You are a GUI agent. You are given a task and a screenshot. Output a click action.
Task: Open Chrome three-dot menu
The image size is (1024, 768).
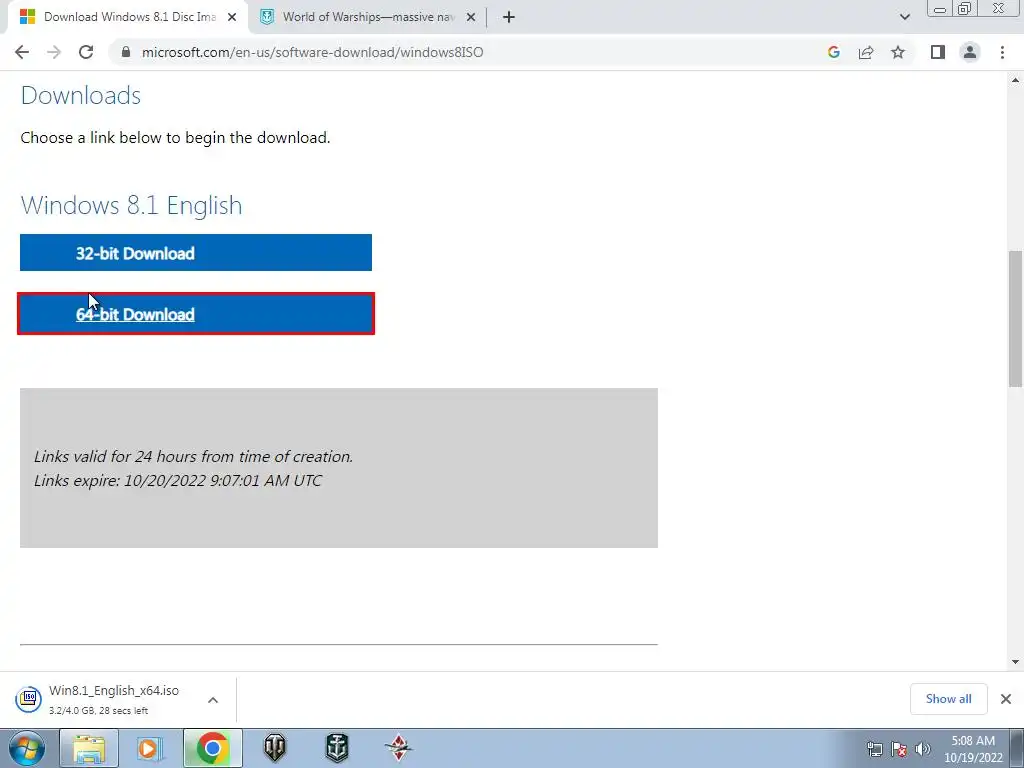pyautogui.click(x=1002, y=52)
